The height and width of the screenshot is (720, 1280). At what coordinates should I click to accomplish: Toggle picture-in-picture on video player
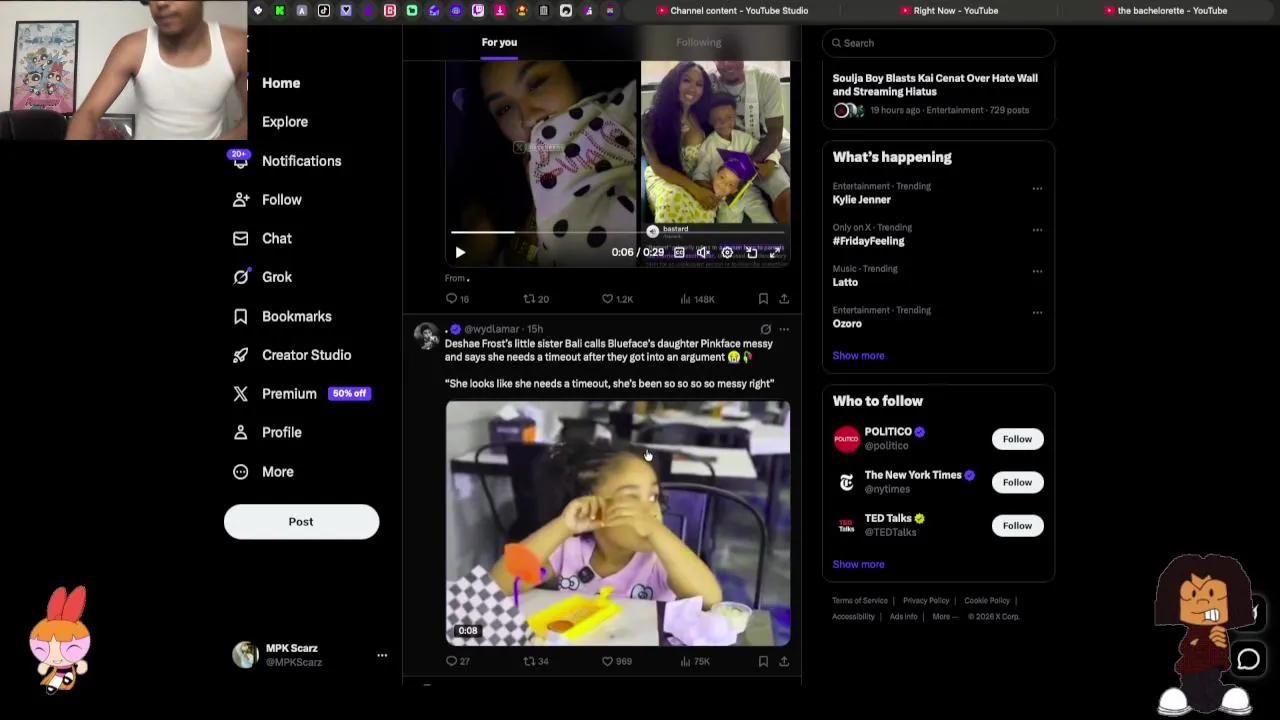pyautogui.click(x=752, y=253)
